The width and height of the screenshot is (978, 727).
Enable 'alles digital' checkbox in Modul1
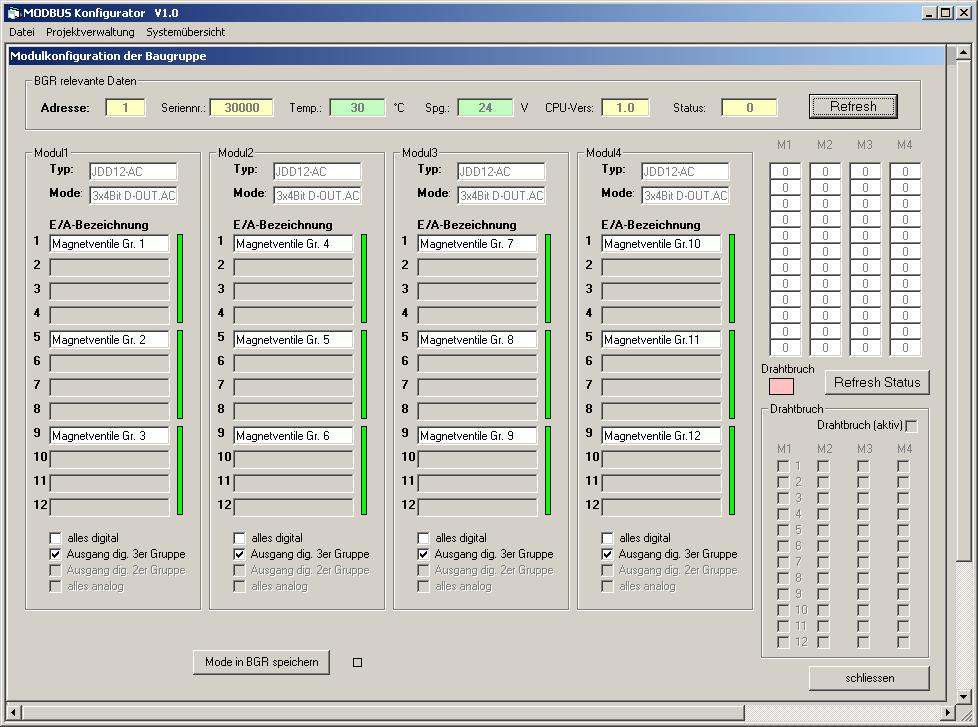pos(56,538)
